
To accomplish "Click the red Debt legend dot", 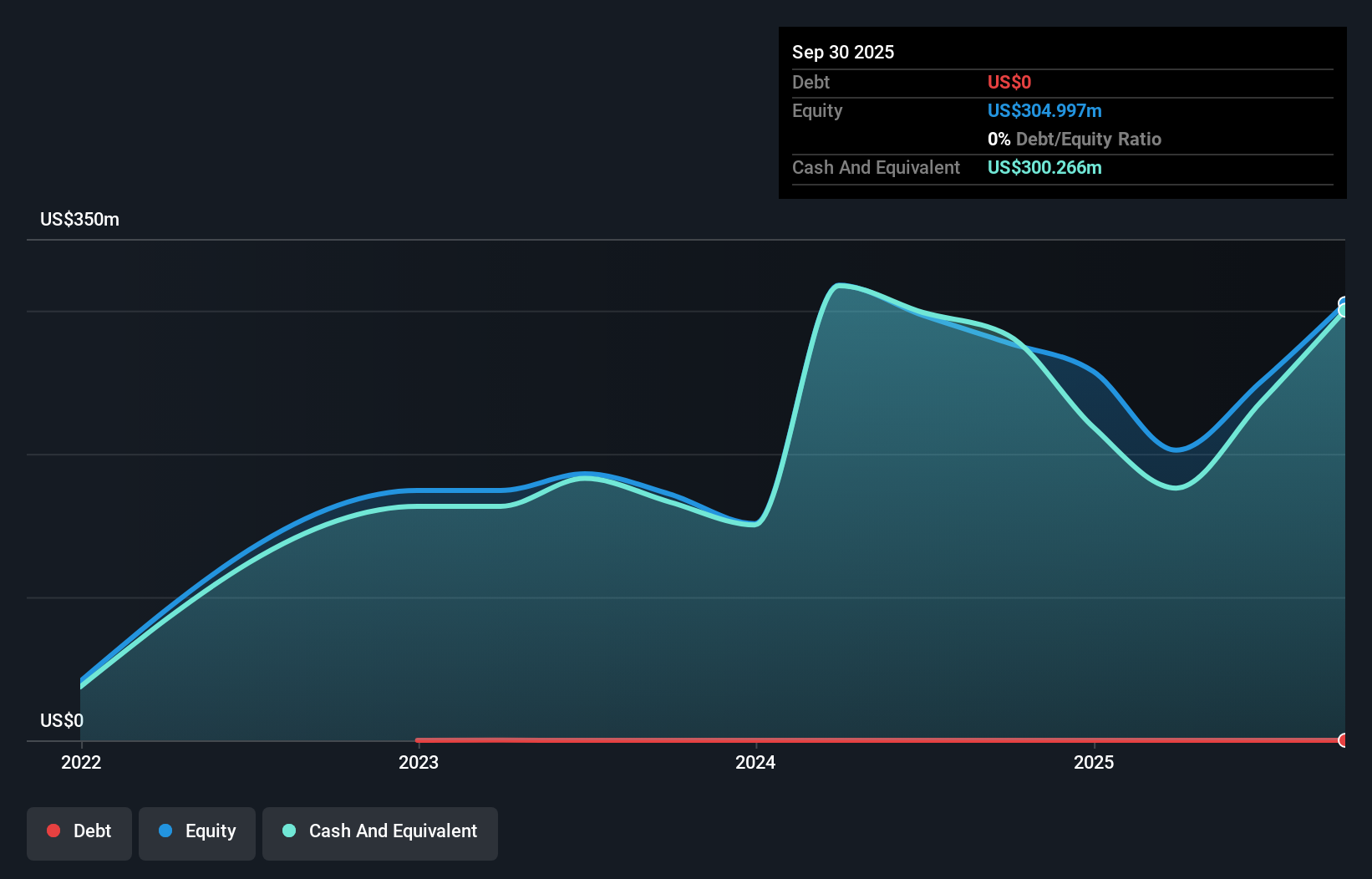I will tap(53, 831).
